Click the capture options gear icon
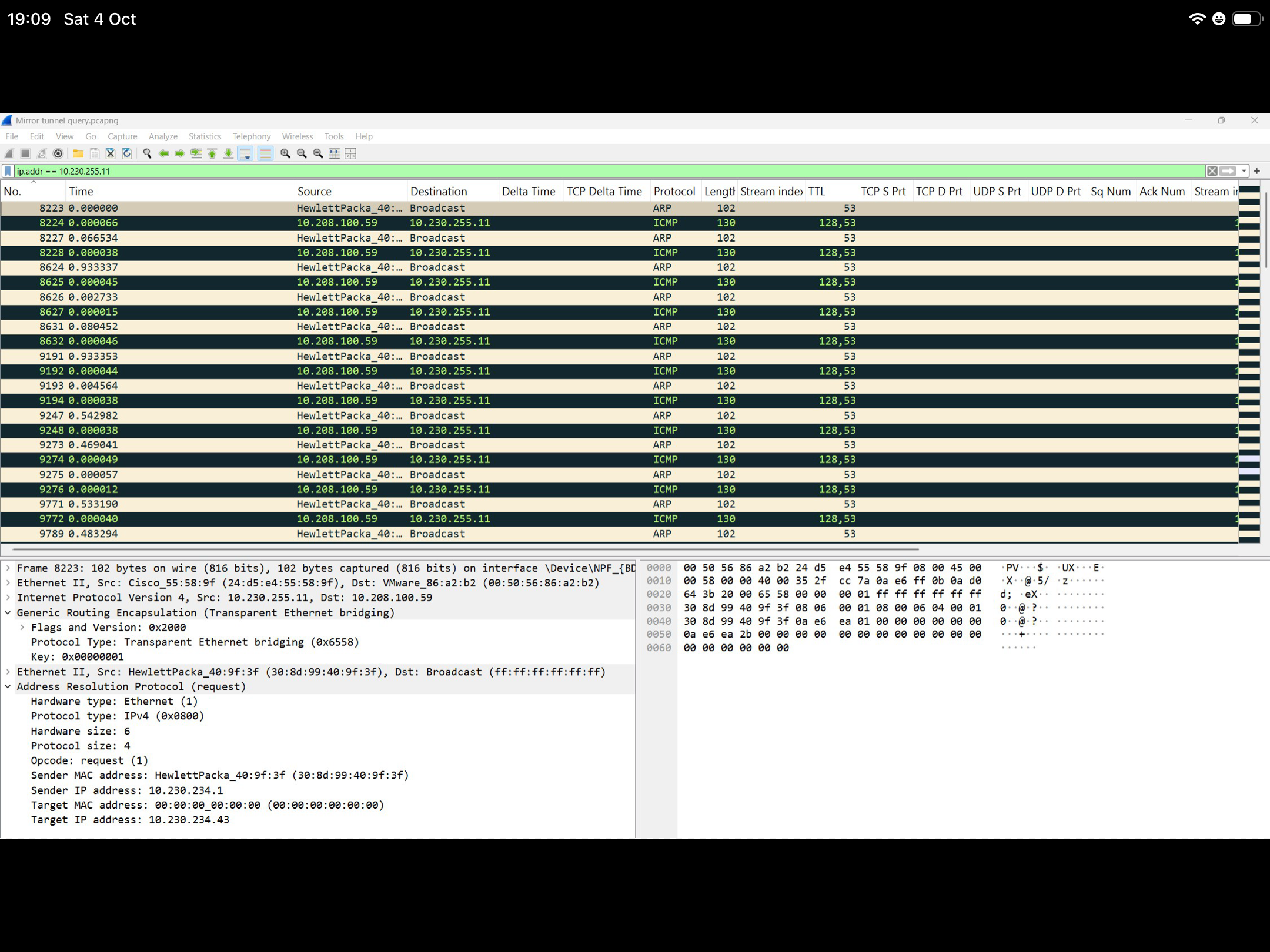This screenshot has width=1270, height=952. [58, 153]
